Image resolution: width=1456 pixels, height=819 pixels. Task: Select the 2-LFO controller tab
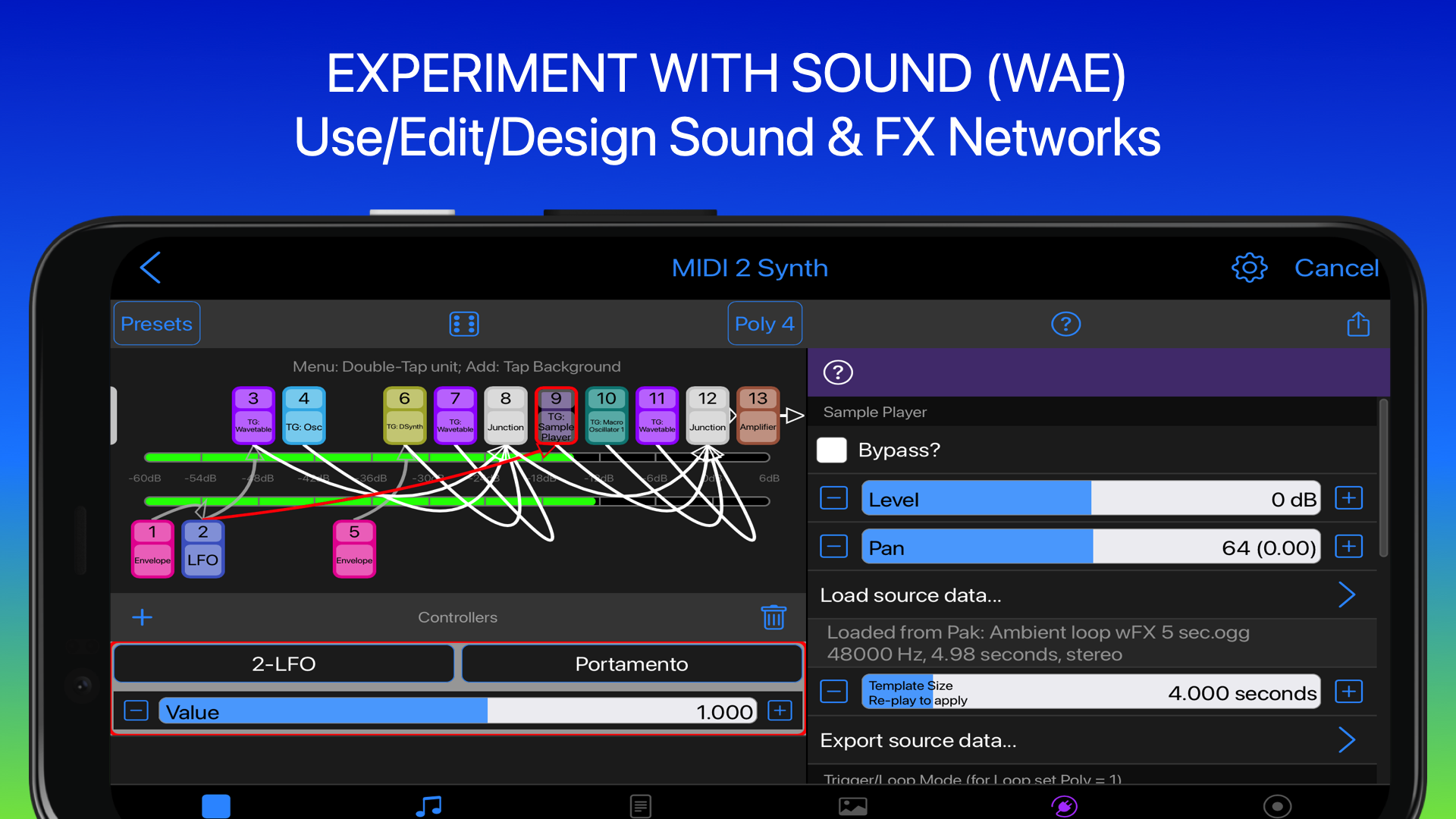point(284,664)
